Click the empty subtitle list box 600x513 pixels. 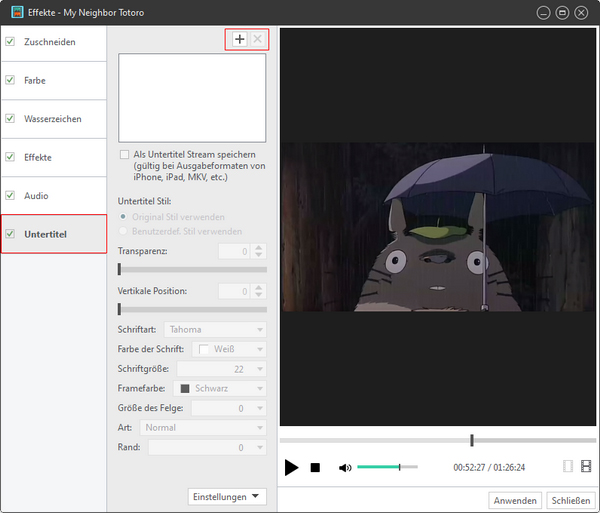(x=192, y=98)
